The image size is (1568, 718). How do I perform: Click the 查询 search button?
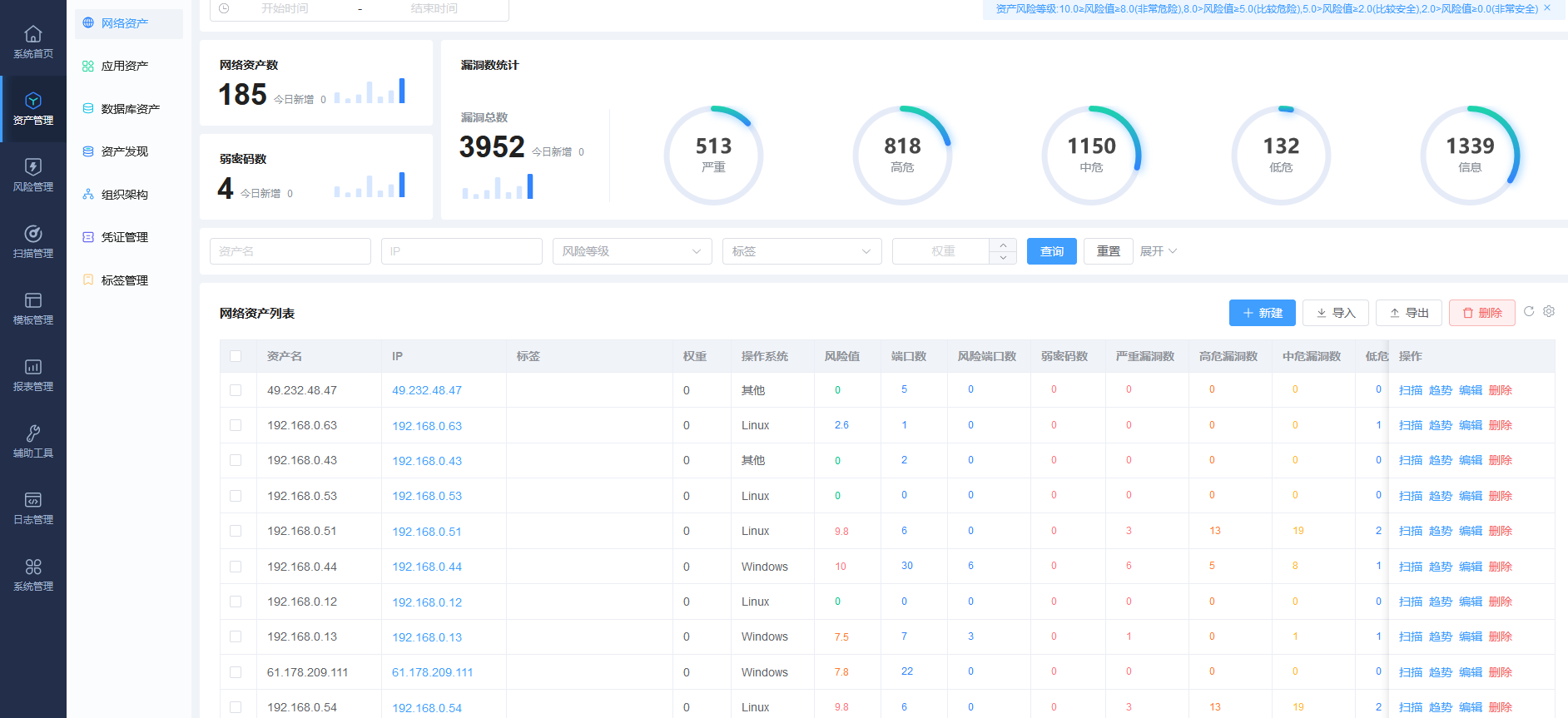1052,251
